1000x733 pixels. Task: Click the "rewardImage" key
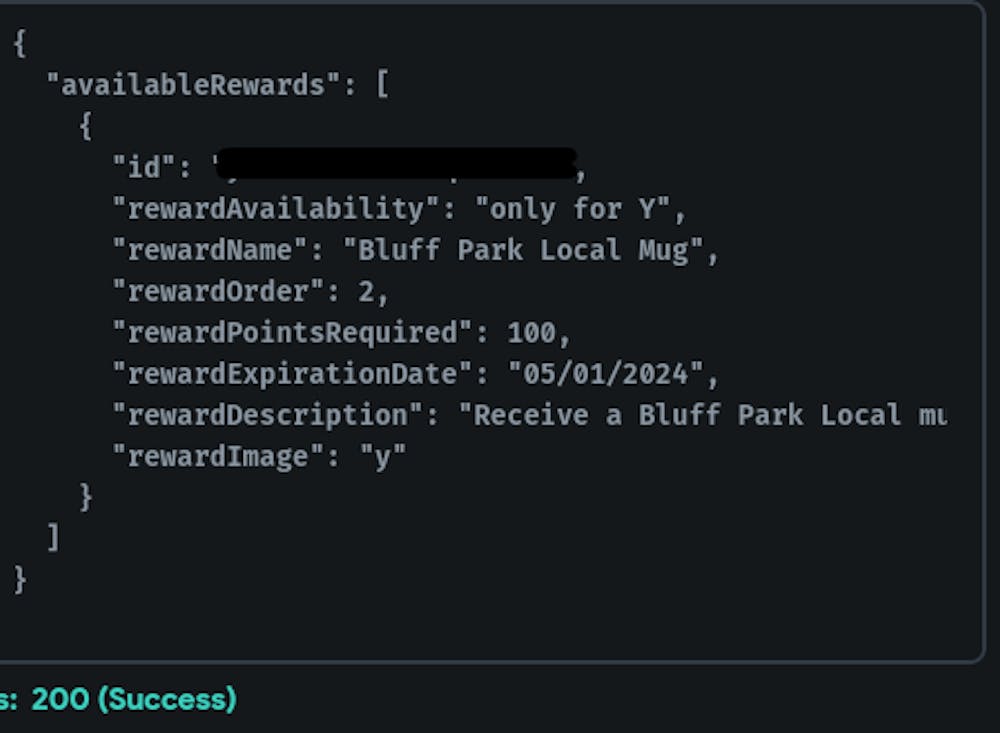tap(218, 457)
